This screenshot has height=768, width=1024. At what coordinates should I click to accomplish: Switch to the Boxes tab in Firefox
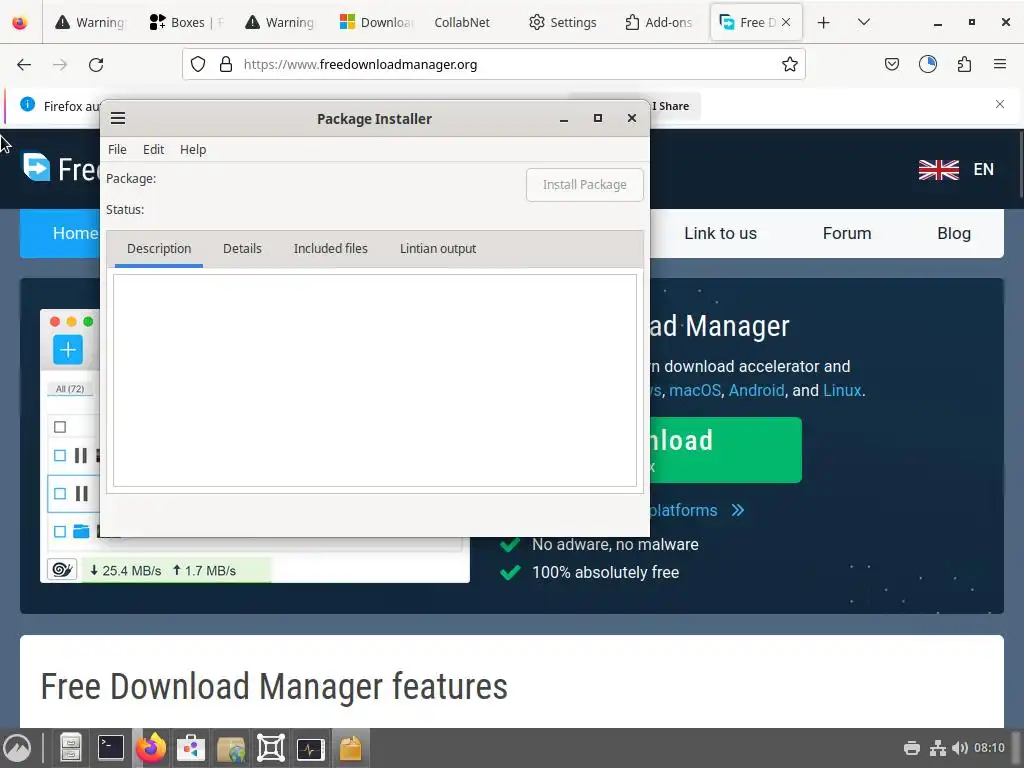(185, 22)
